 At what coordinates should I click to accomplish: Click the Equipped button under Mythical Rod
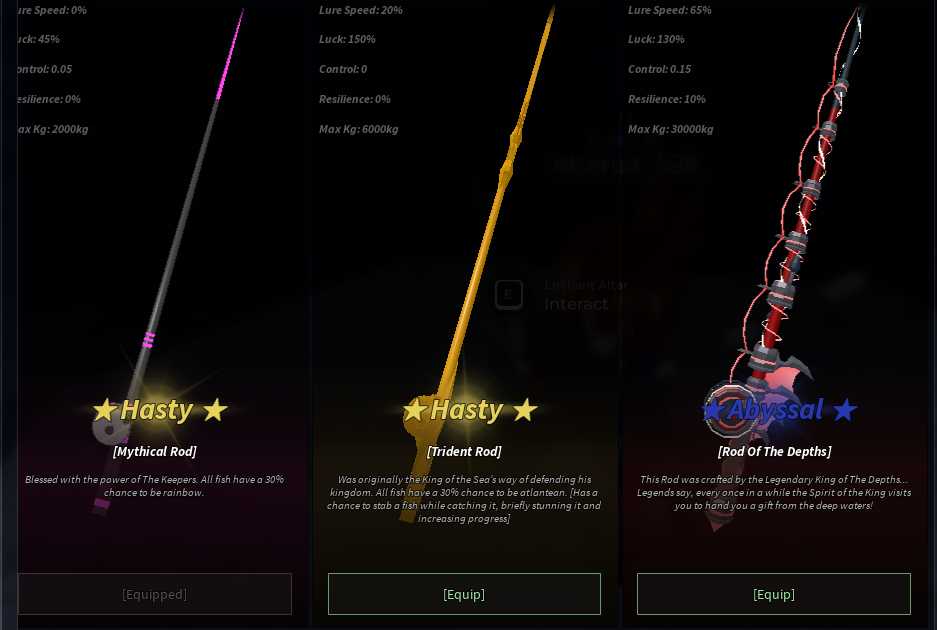[x=155, y=594]
